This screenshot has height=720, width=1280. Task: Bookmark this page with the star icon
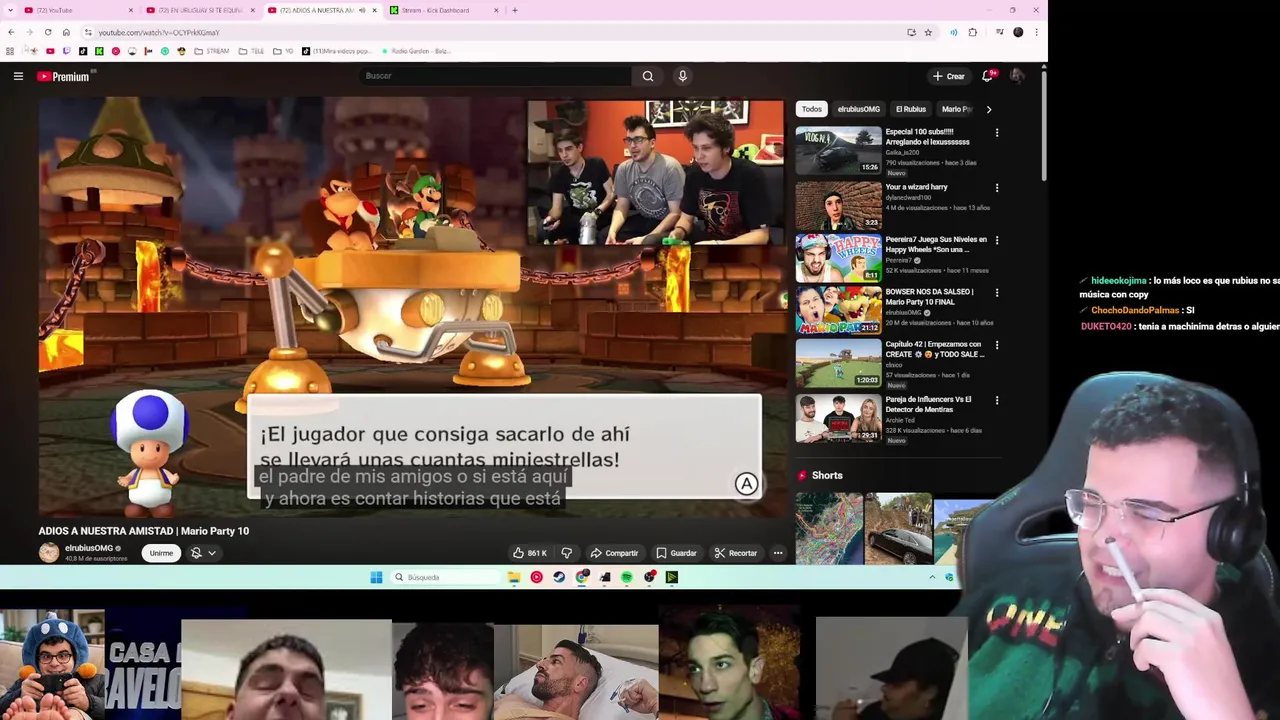pyautogui.click(x=928, y=32)
